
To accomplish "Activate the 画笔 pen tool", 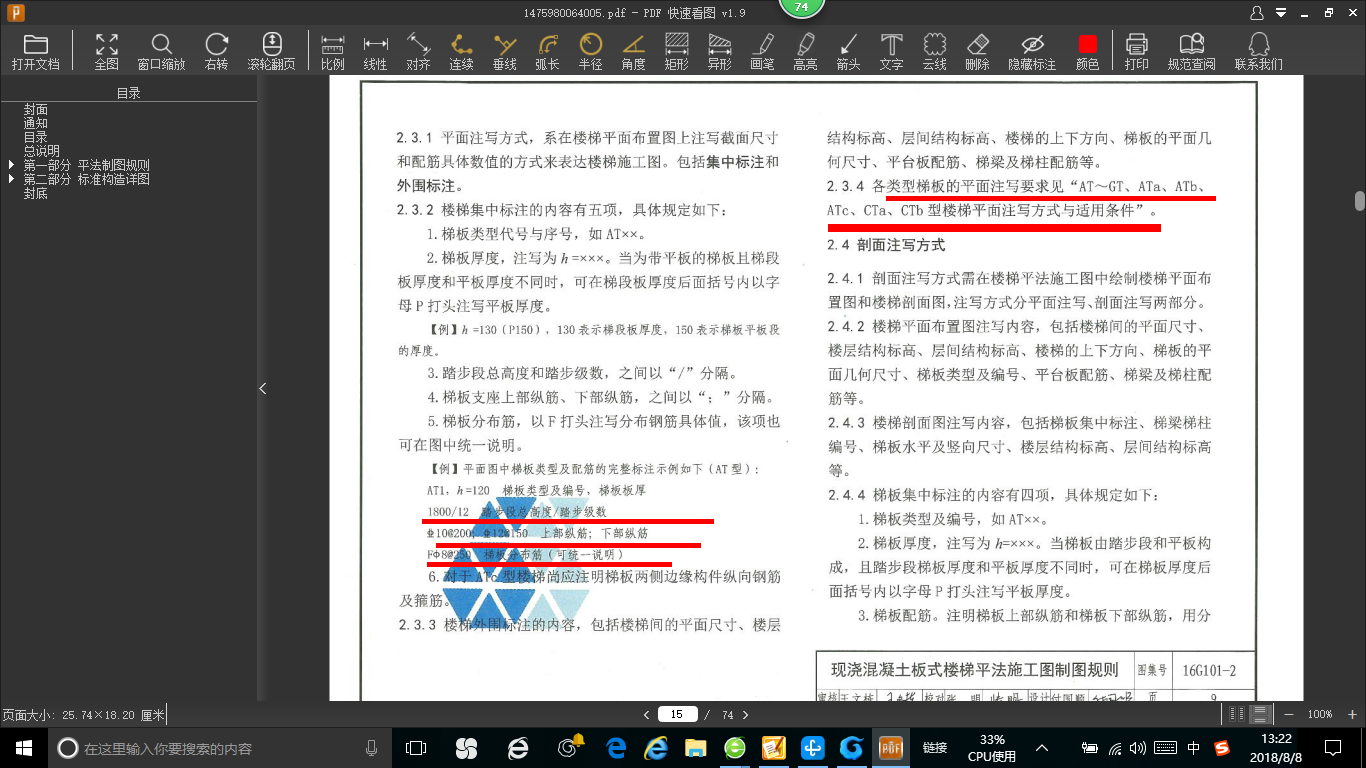I will tap(762, 51).
